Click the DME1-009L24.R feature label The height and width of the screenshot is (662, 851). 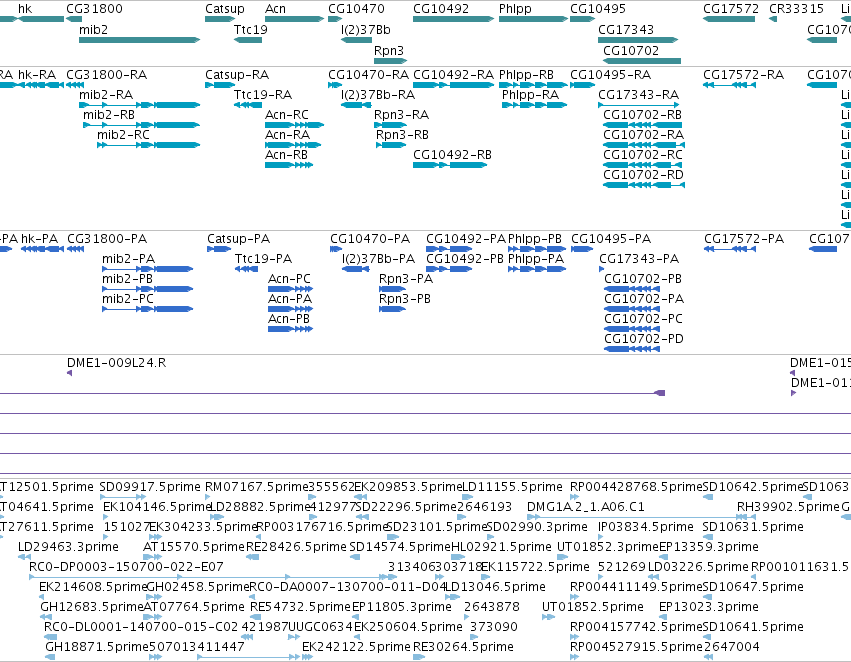pos(117,363)
